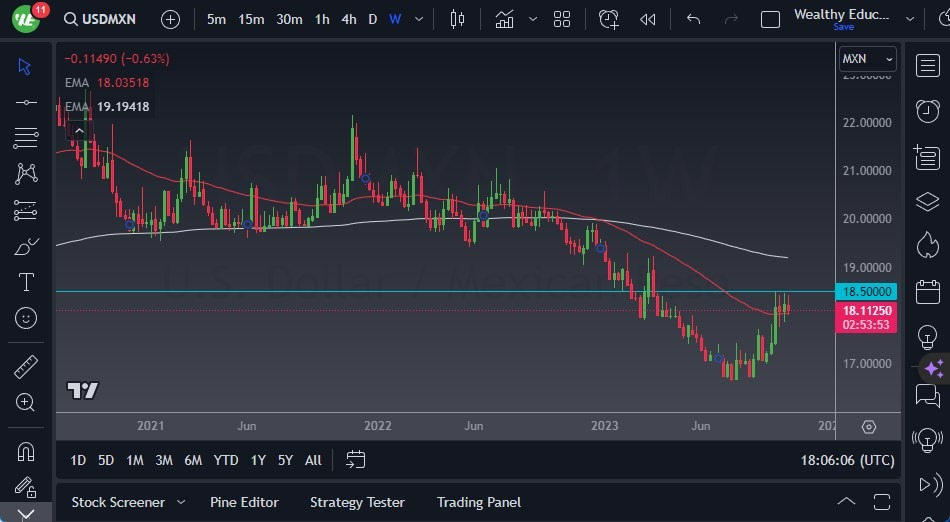The height and width of the screenshot is (522, 950).
Task: Set range to 3M
Action: [x=164, y=460]
